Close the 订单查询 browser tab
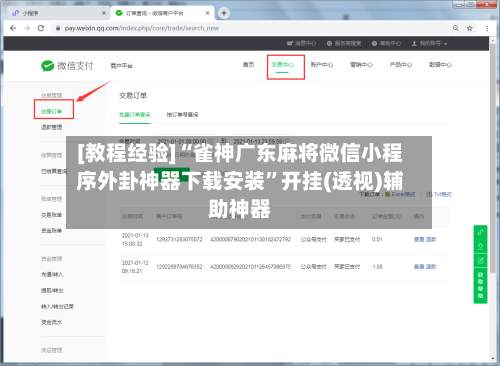This screenshot has height=366, width=500. coord(208,13)
